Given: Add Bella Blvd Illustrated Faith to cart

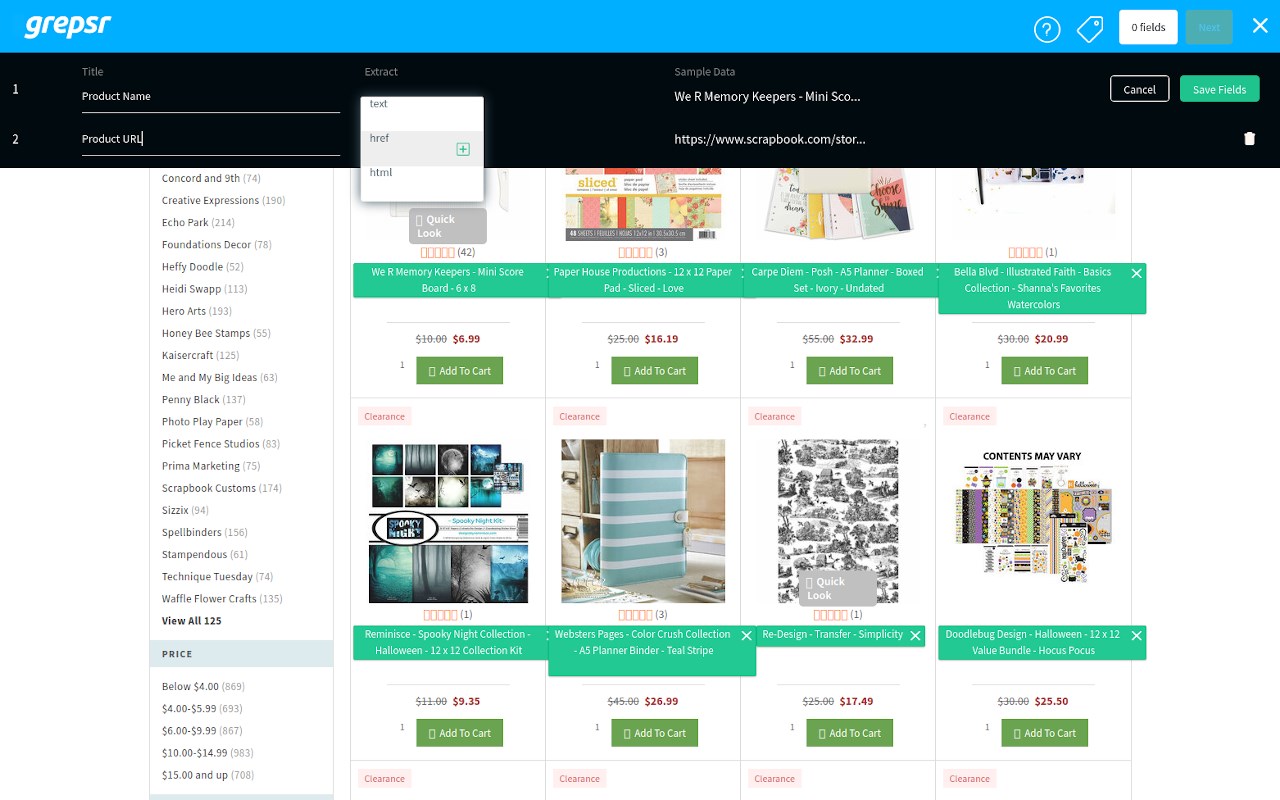Looking at the screenshot, I should click(x=1045, y=371).
